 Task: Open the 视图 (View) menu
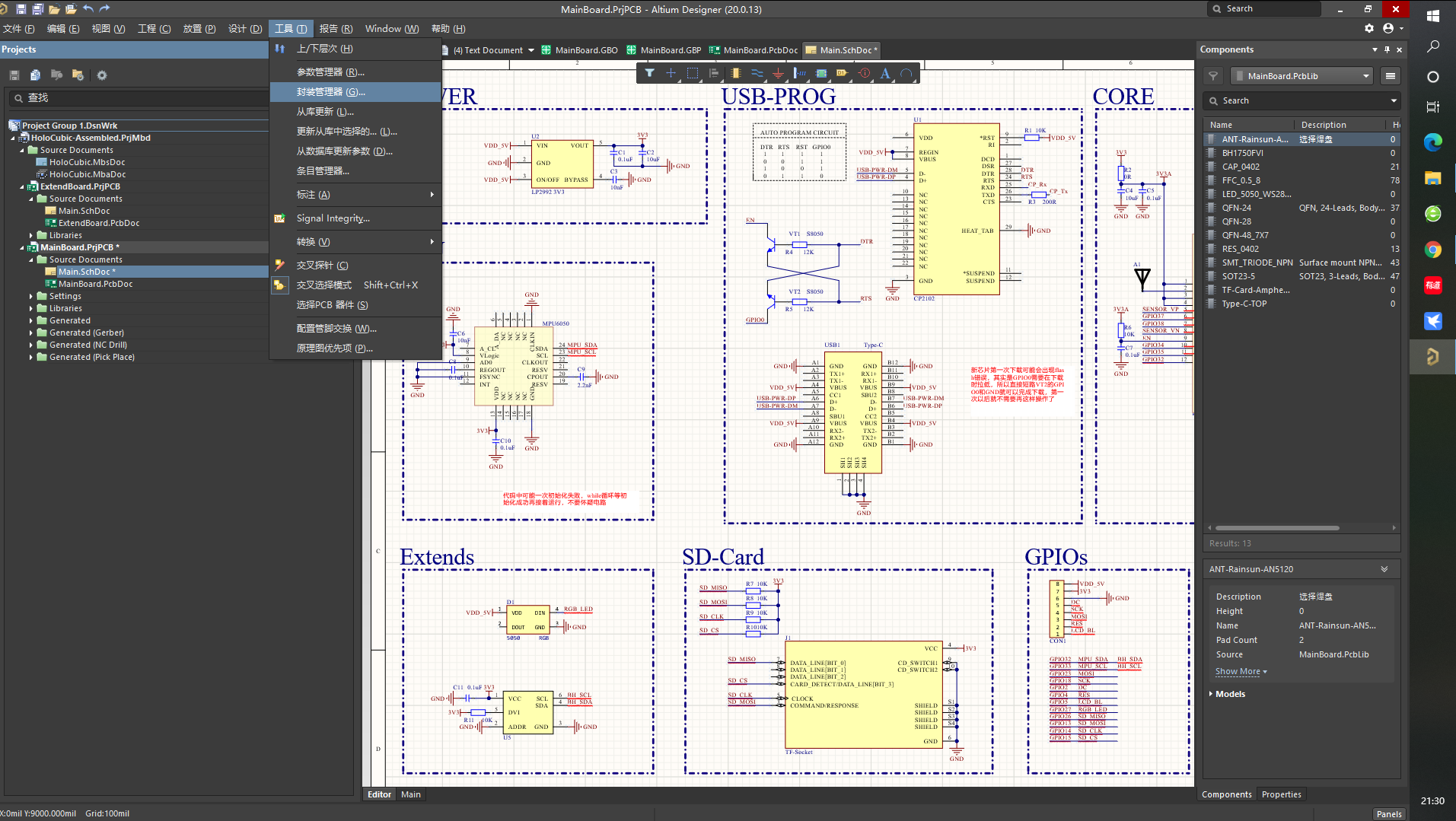(x=107, y=28)
